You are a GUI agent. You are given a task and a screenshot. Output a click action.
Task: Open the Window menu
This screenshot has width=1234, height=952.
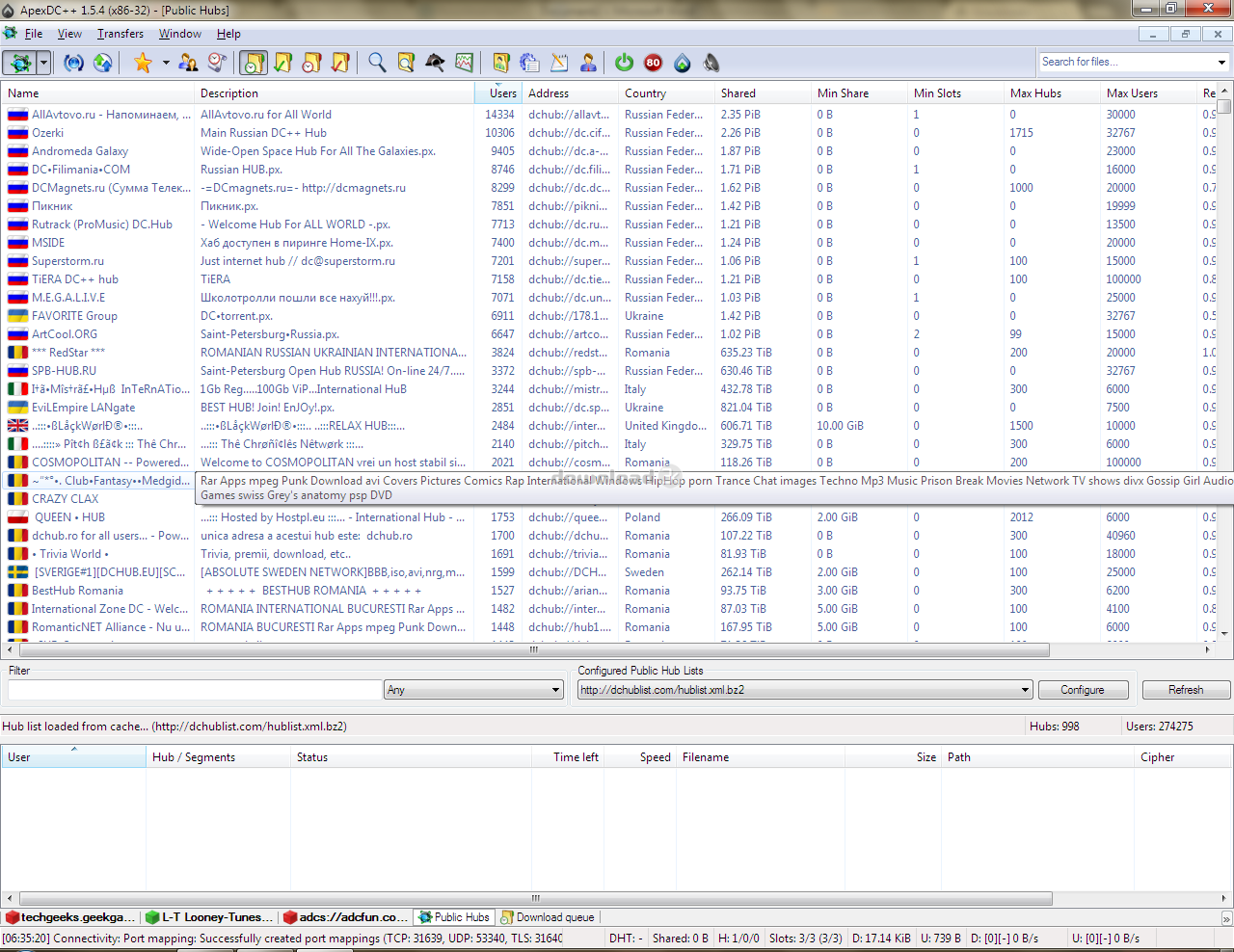click(180, 34)
